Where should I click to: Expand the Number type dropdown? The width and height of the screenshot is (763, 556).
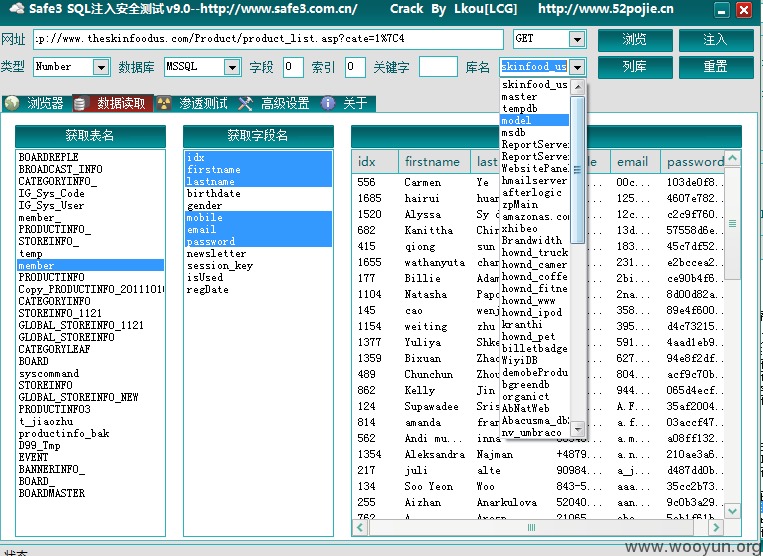tap(101, 67)
